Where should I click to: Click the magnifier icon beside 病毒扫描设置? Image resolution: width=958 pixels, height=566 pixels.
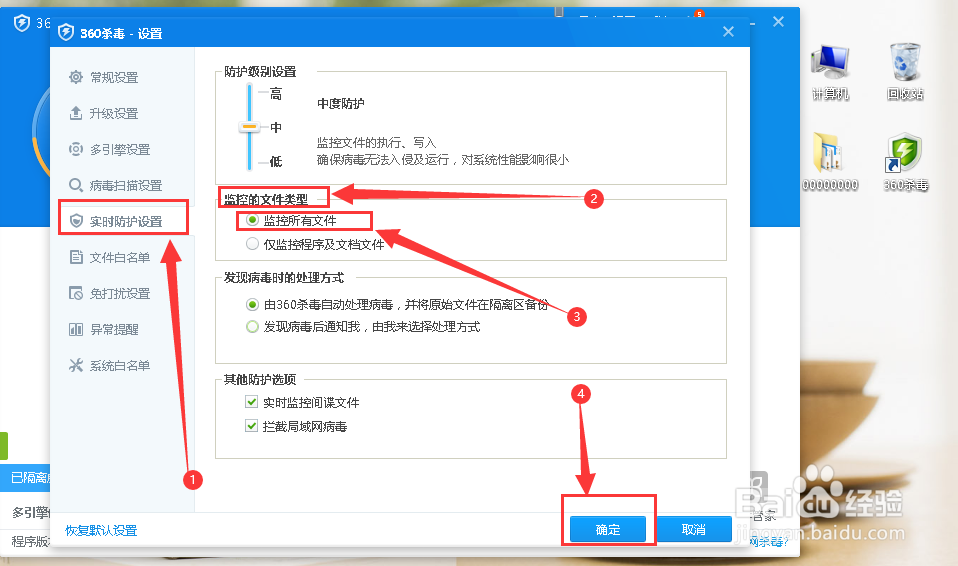point(76,185)
